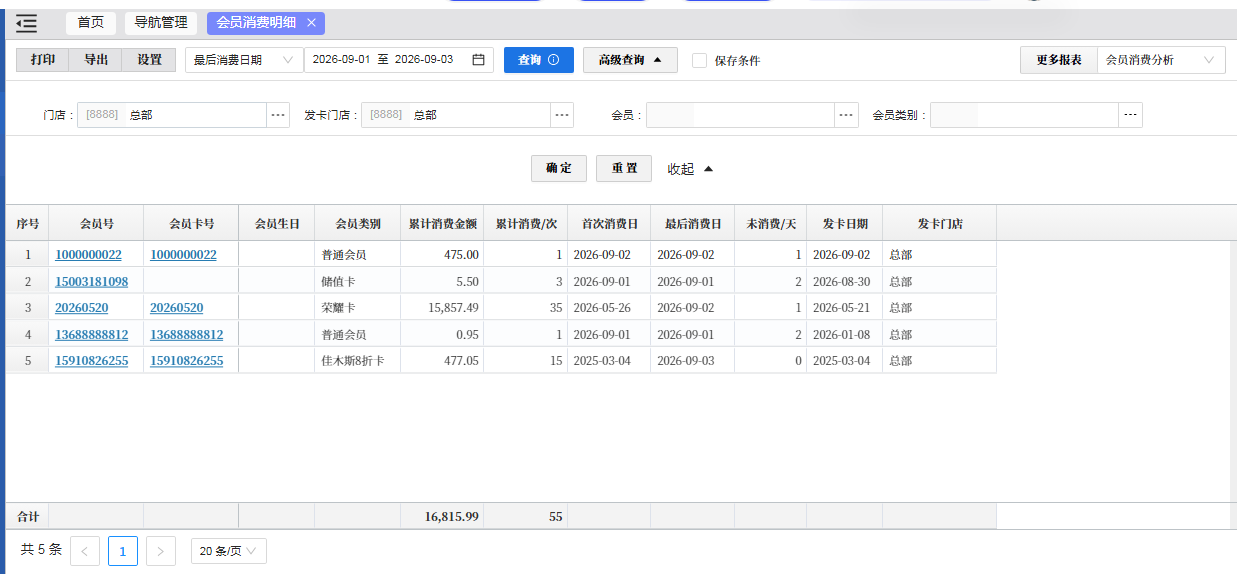This screenshot has height=574, width=1237.
Task: Select the 佳木斯8折卡 category cell
Action: pos(358,361)
